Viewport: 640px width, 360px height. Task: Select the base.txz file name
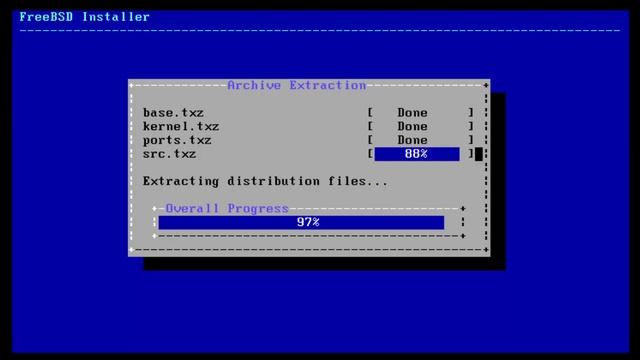pos(173,113)
